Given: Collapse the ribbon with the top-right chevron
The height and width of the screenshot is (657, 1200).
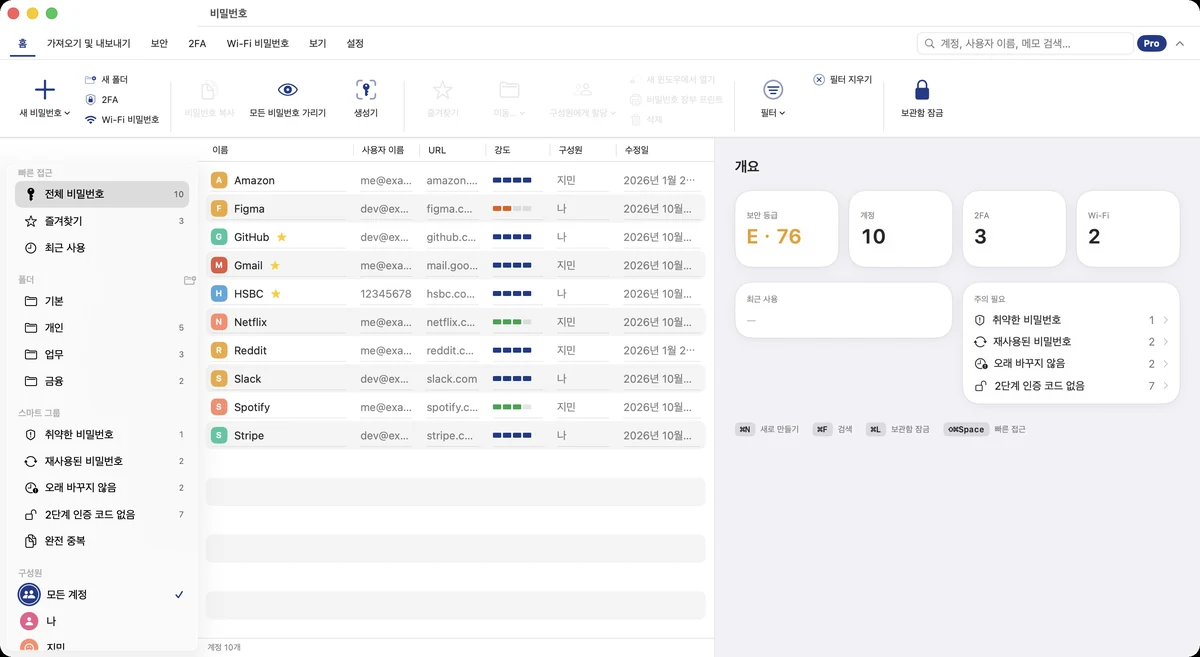Looking at the screenshot, I should 1180,44.
